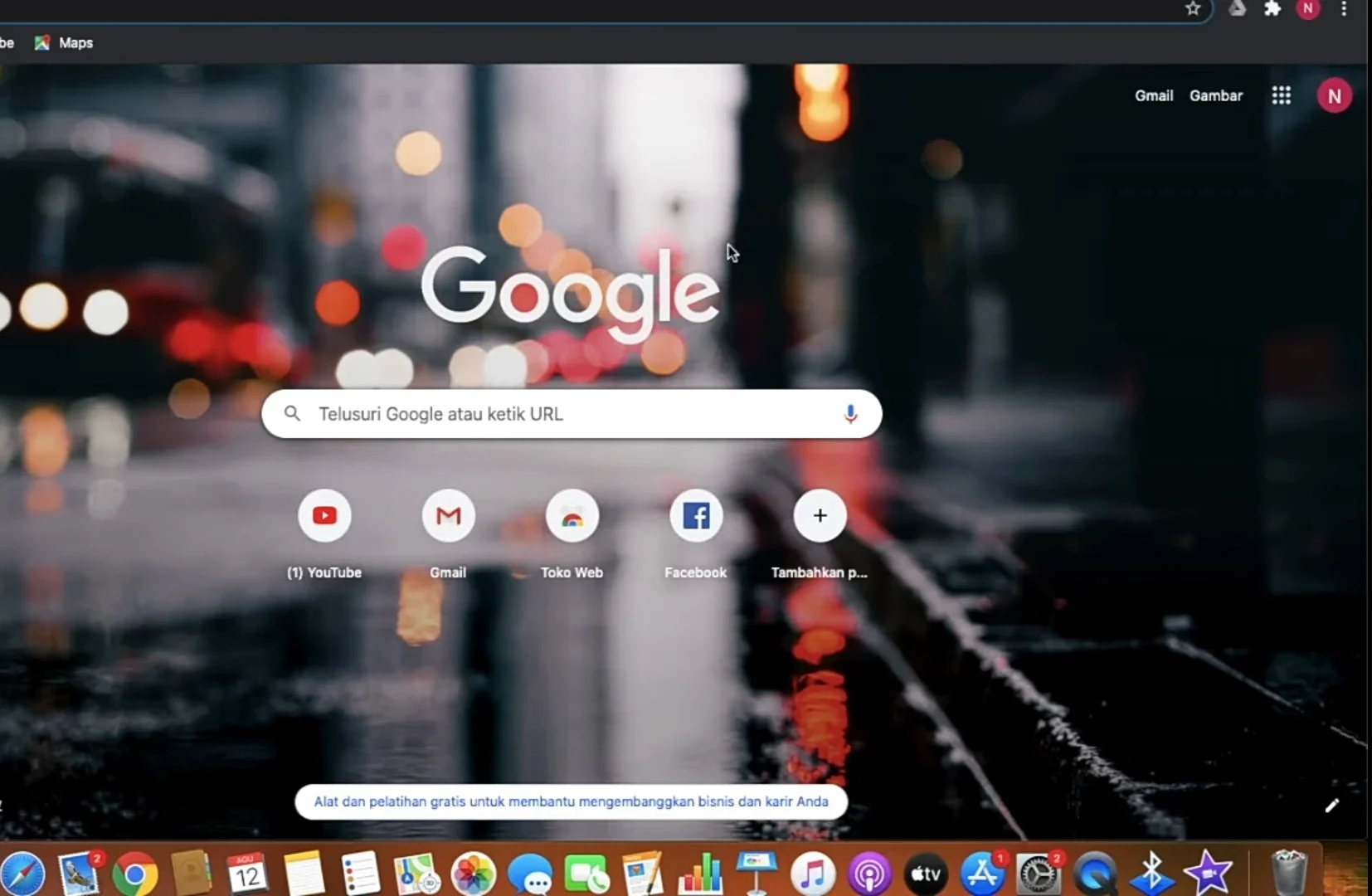Open the Google Drive extension icon
This screenshot has height=896, width=1372.
(x=1237, y=8)
